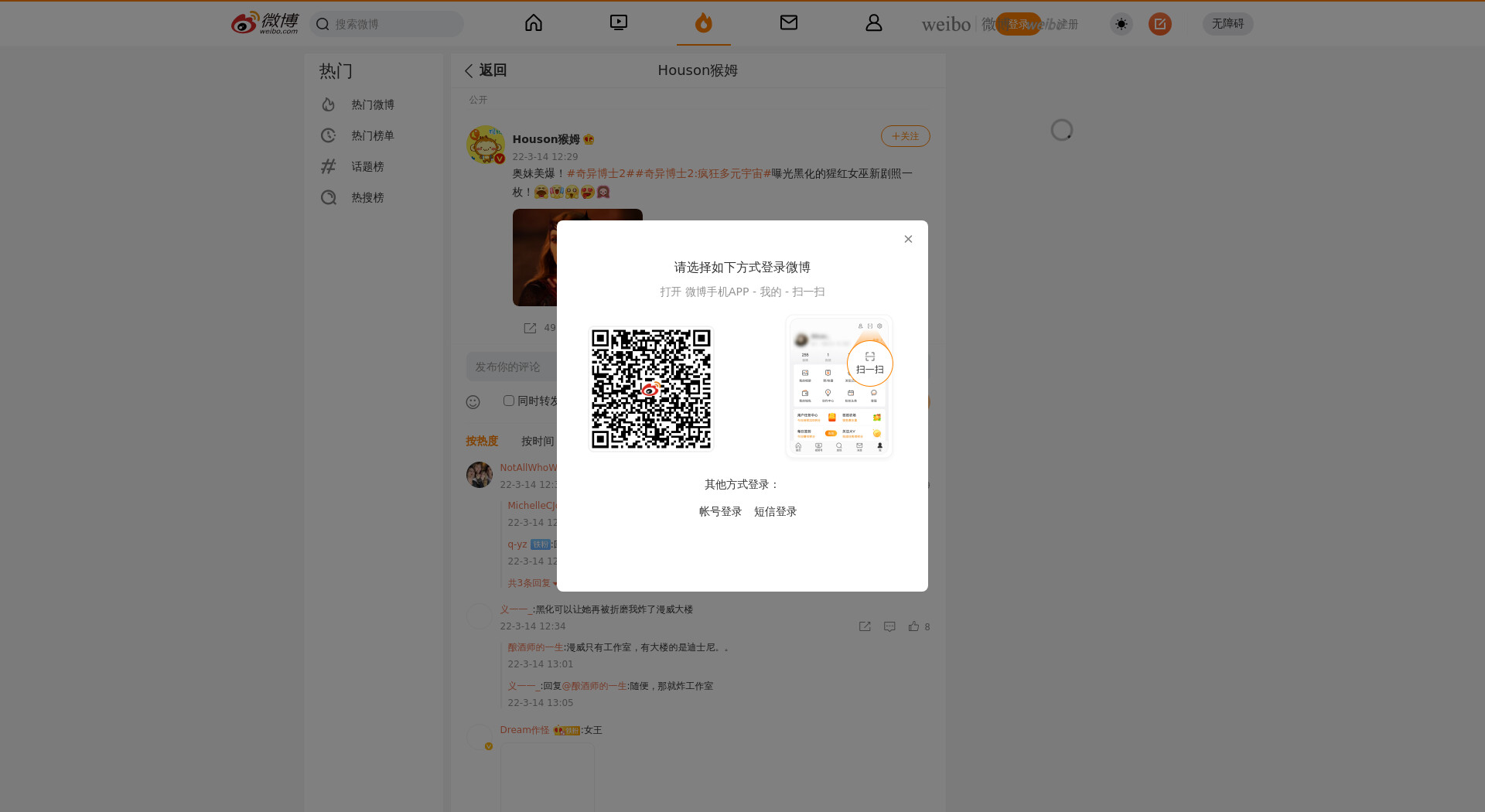Screen dimensions: 1485x812
Task: Switch to 按时间 sort tab
Action: [x=538, y=441]
